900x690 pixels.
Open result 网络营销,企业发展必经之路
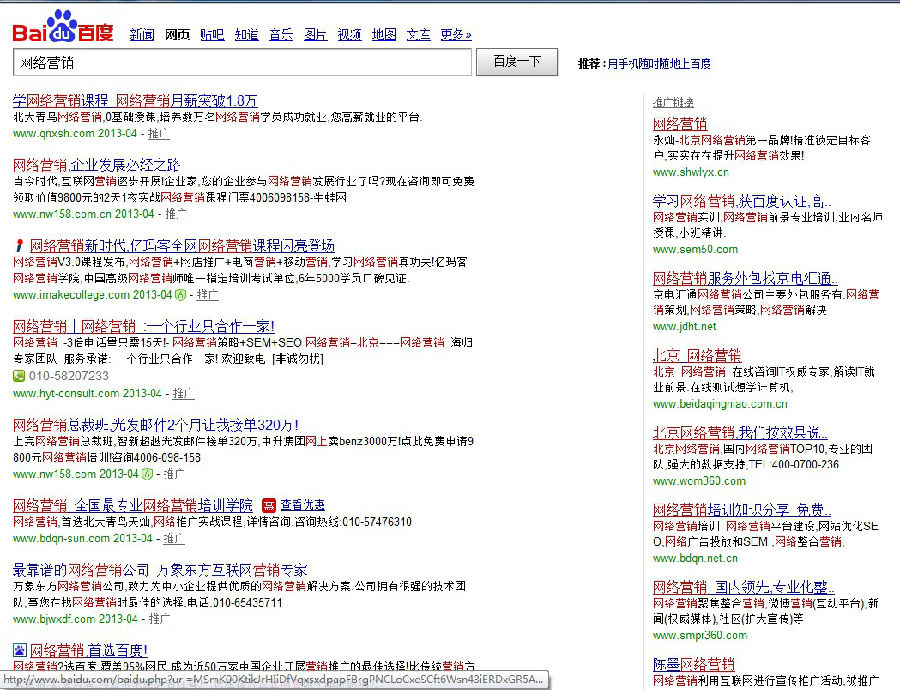(96, 165)
